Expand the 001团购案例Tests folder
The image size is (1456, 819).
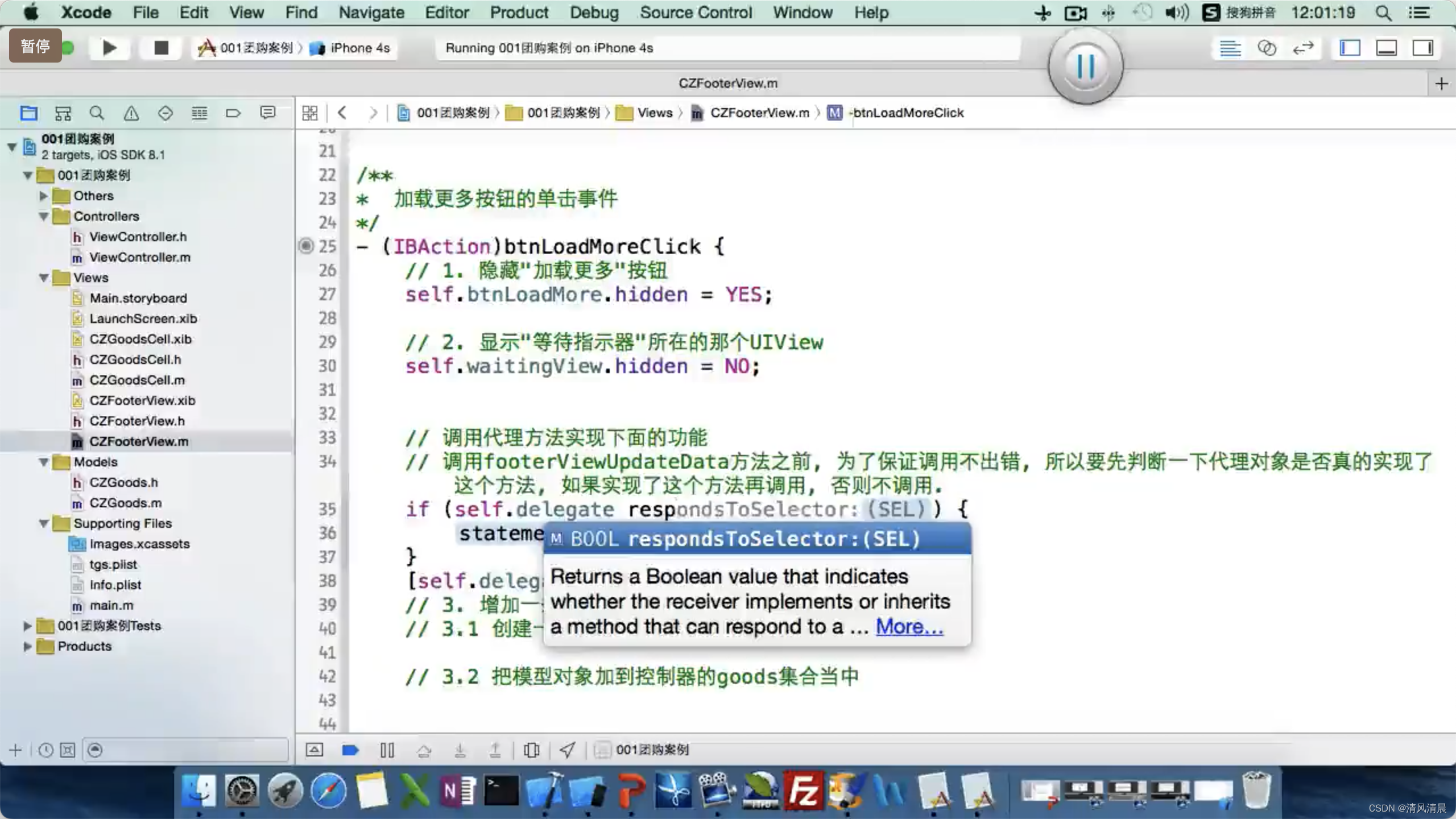[x=27, y=626]
